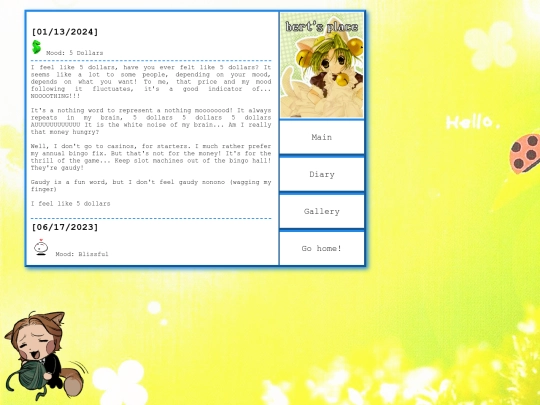
Task: Click the first paragraph about feeling like 5 dollars
Action: (151, 82)
